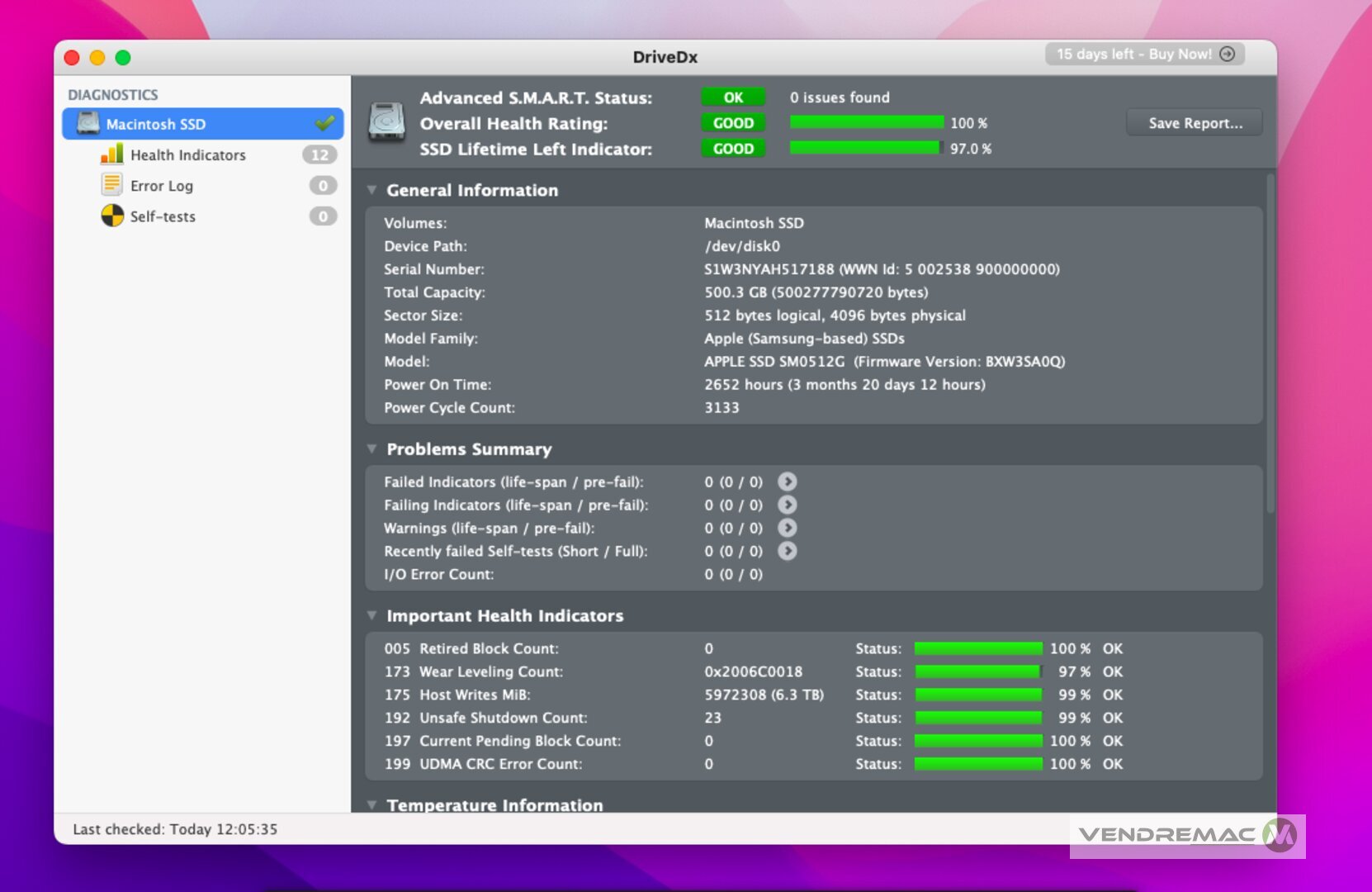Toggle the Temperature Information disclosure triangle
The image size is (1372, 892).
pyautogui.click(x=372, y=804)
